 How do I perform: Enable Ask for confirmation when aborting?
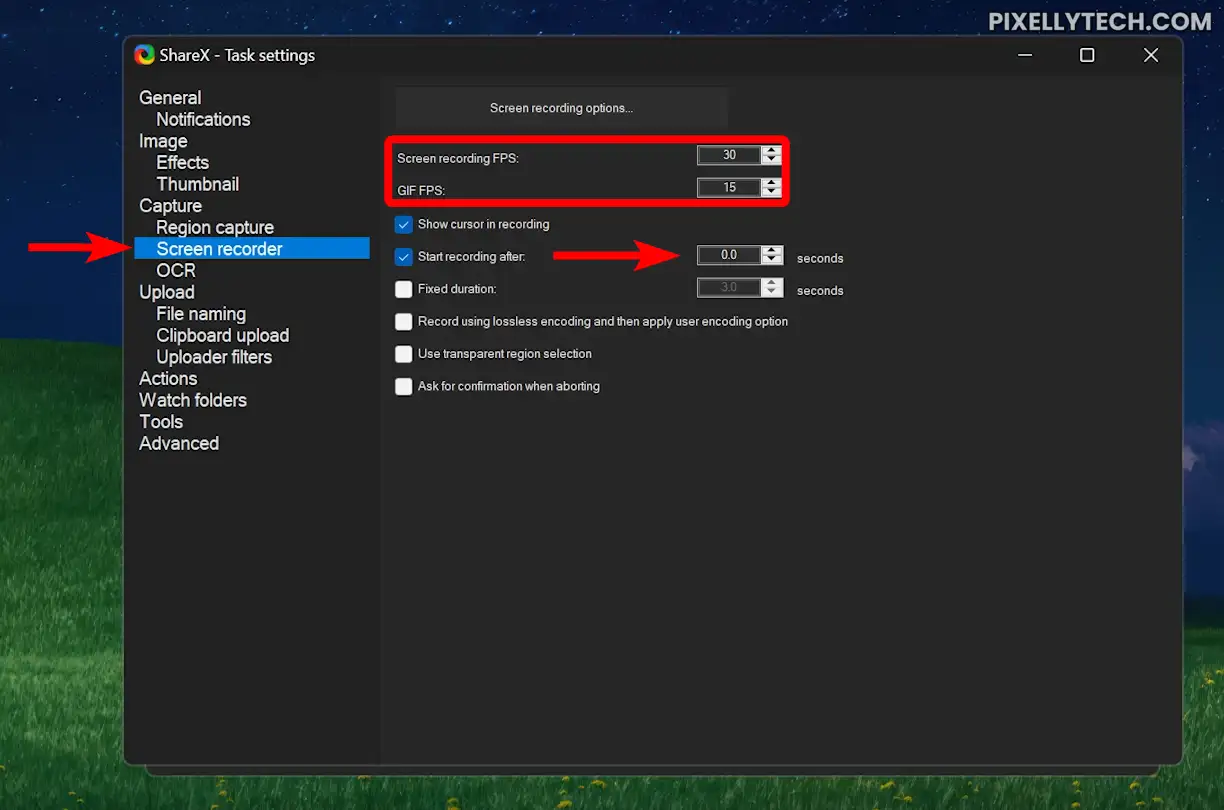point(404,386)
